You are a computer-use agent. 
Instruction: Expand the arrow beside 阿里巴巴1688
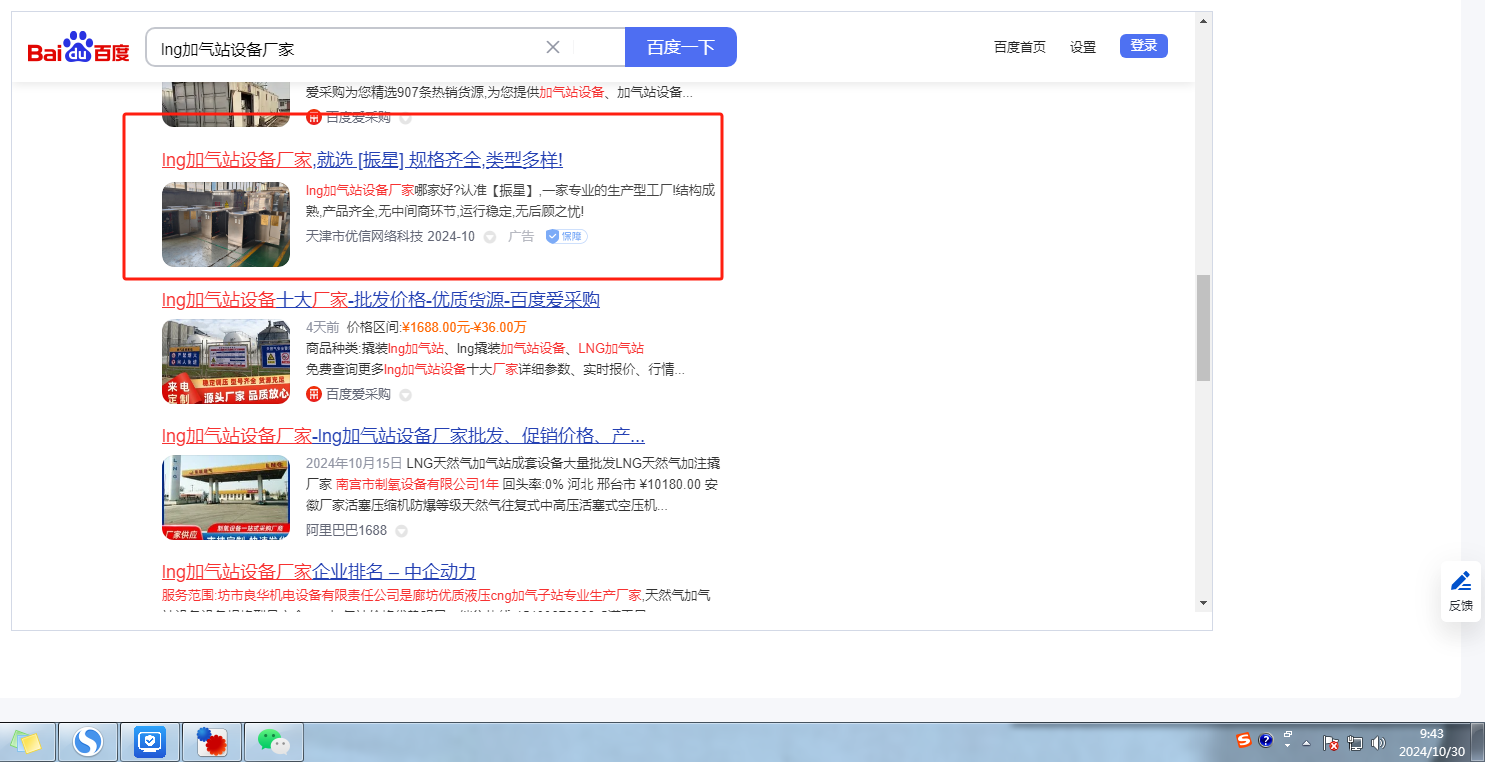tap(401, 531)
